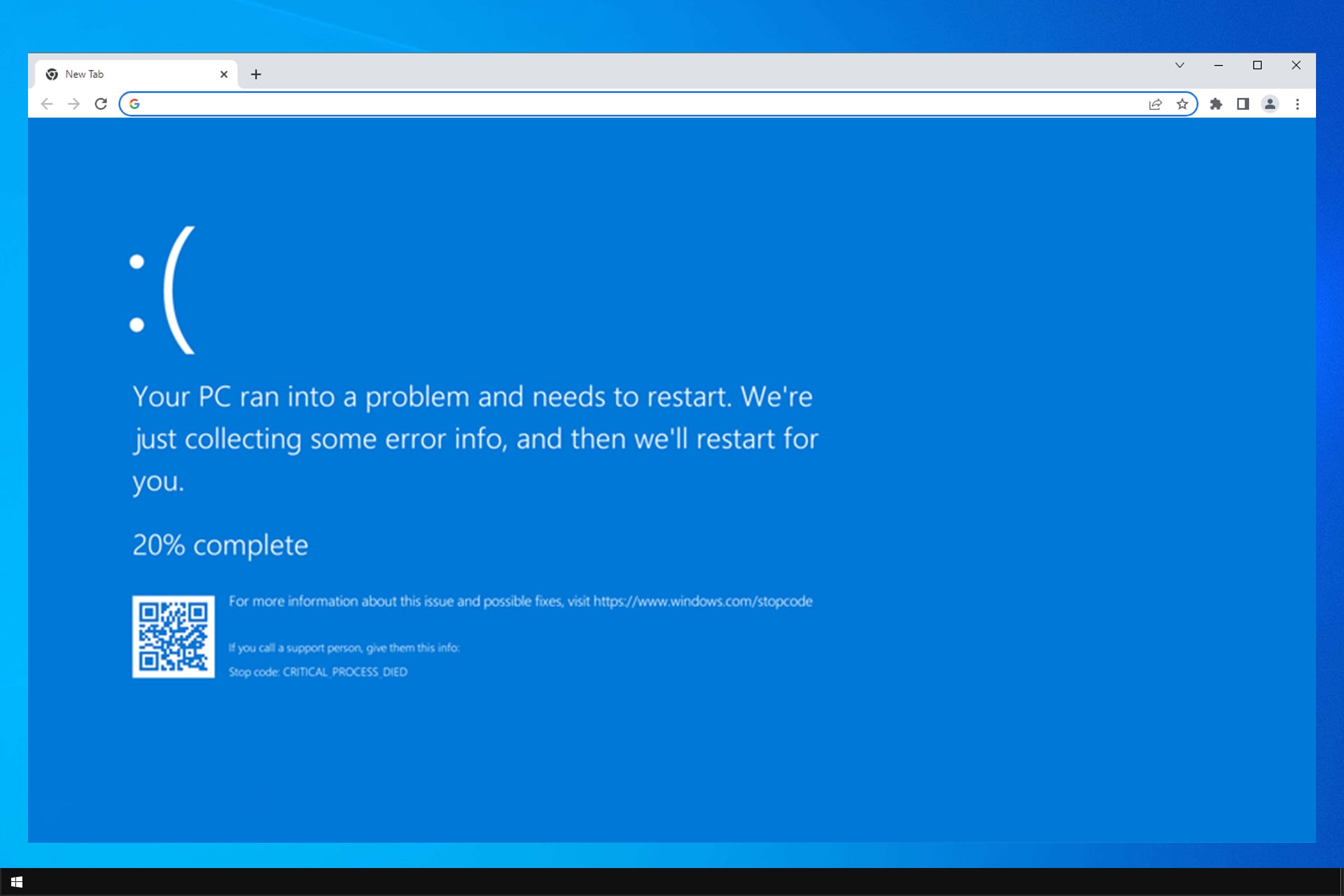Open Chrome three-dot menu
The width and height of the screenshot is (1344, 896).
click(1297, 104)
